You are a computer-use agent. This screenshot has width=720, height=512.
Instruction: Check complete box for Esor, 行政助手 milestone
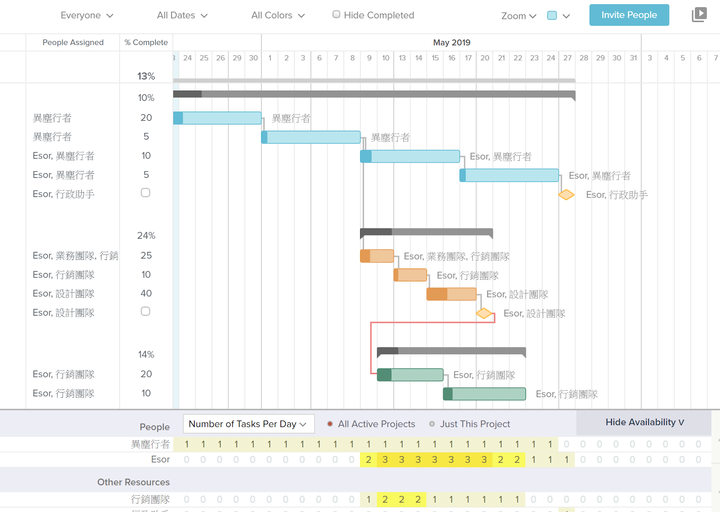click(146, 193)
